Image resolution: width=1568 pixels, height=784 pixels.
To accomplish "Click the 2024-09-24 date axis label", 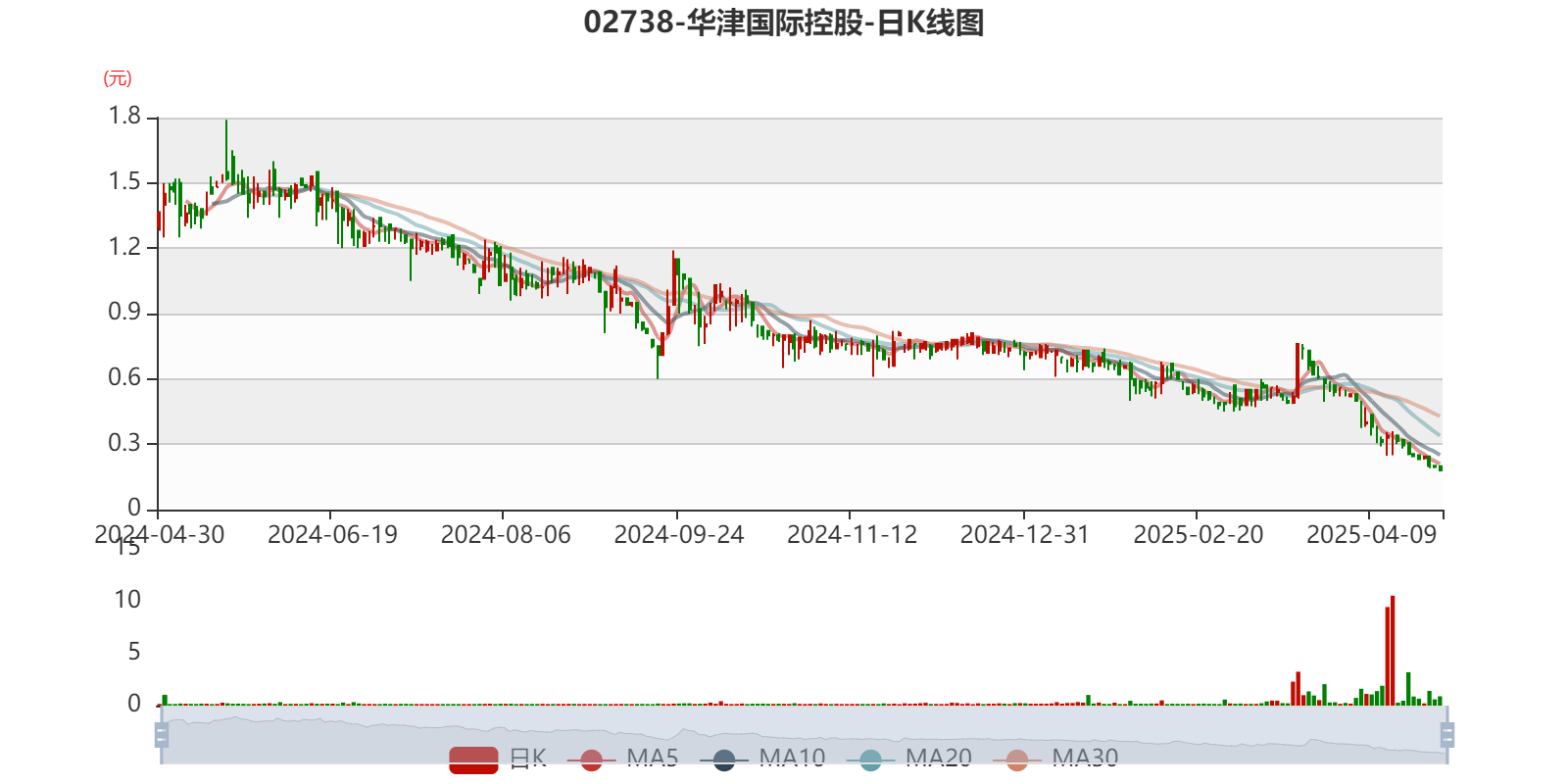I will [x=679, y=535].
